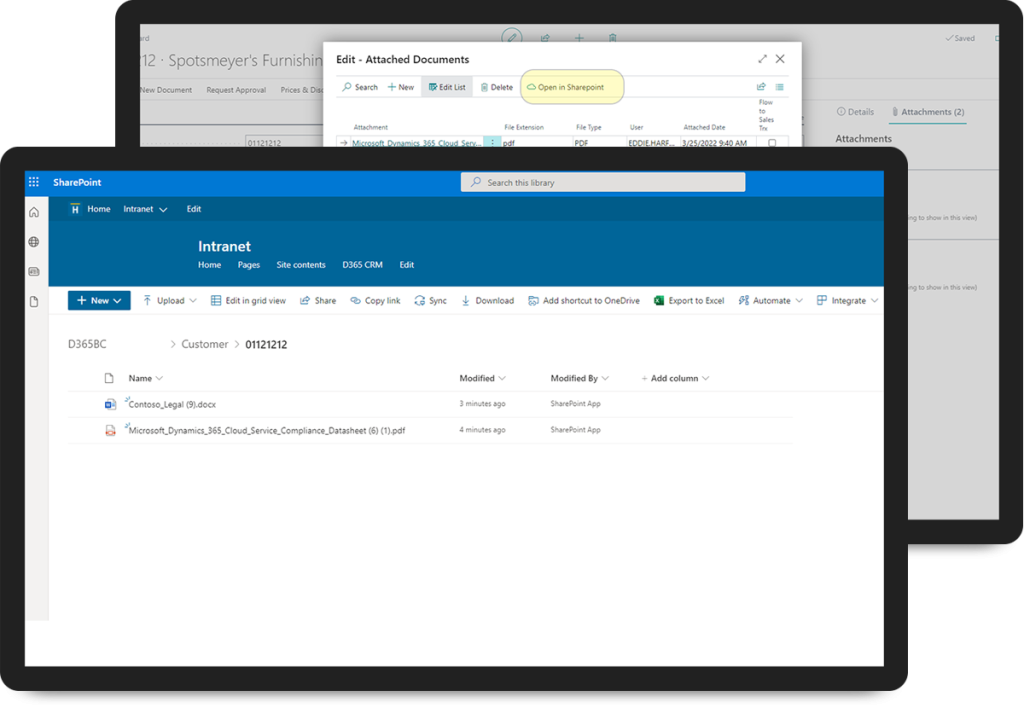Click the globe icon in left rail
1024x708 pixels.
pos(34,242)
